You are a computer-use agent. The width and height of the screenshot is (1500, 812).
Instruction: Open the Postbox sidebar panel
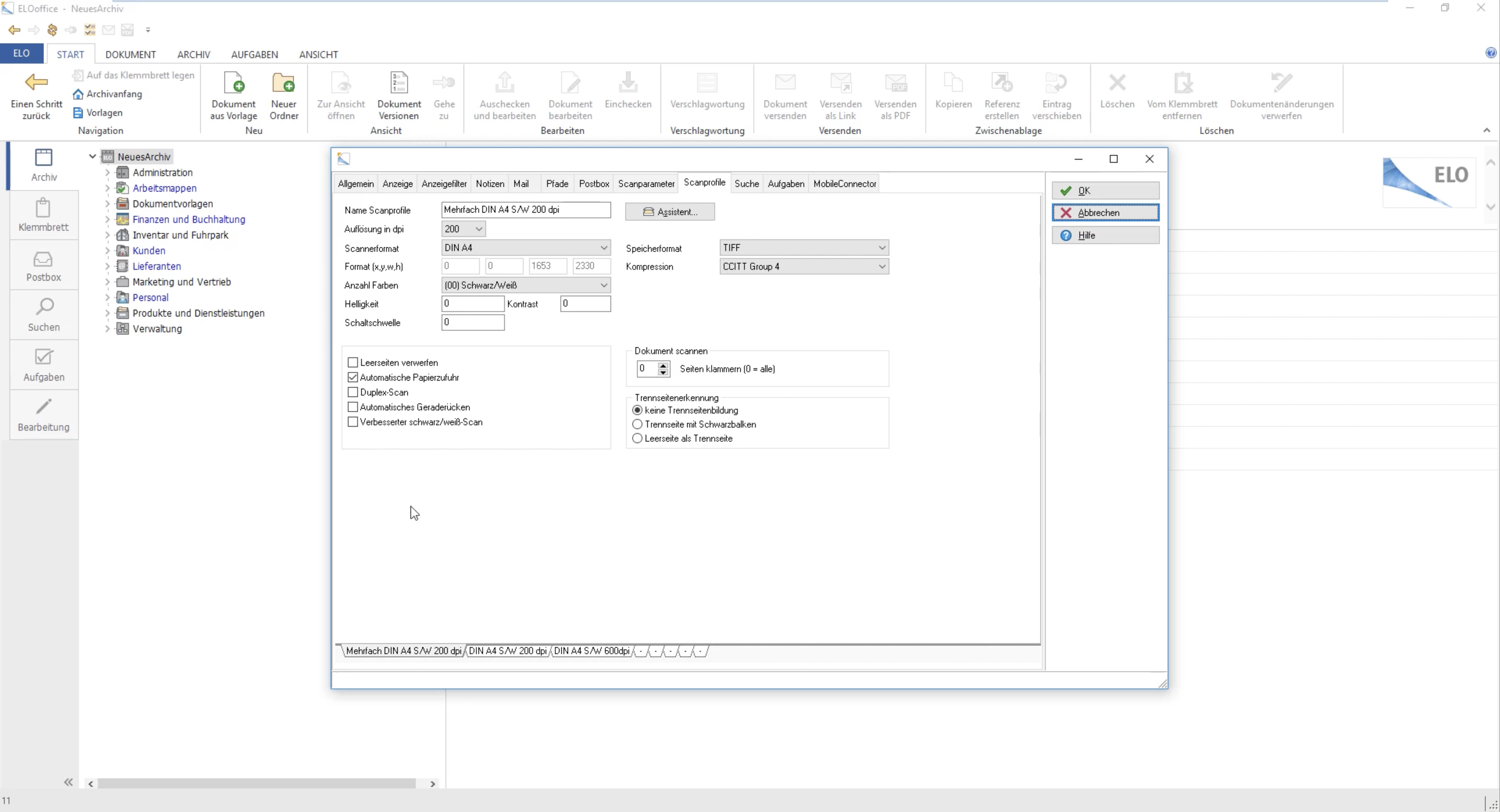tap(44, 265)
